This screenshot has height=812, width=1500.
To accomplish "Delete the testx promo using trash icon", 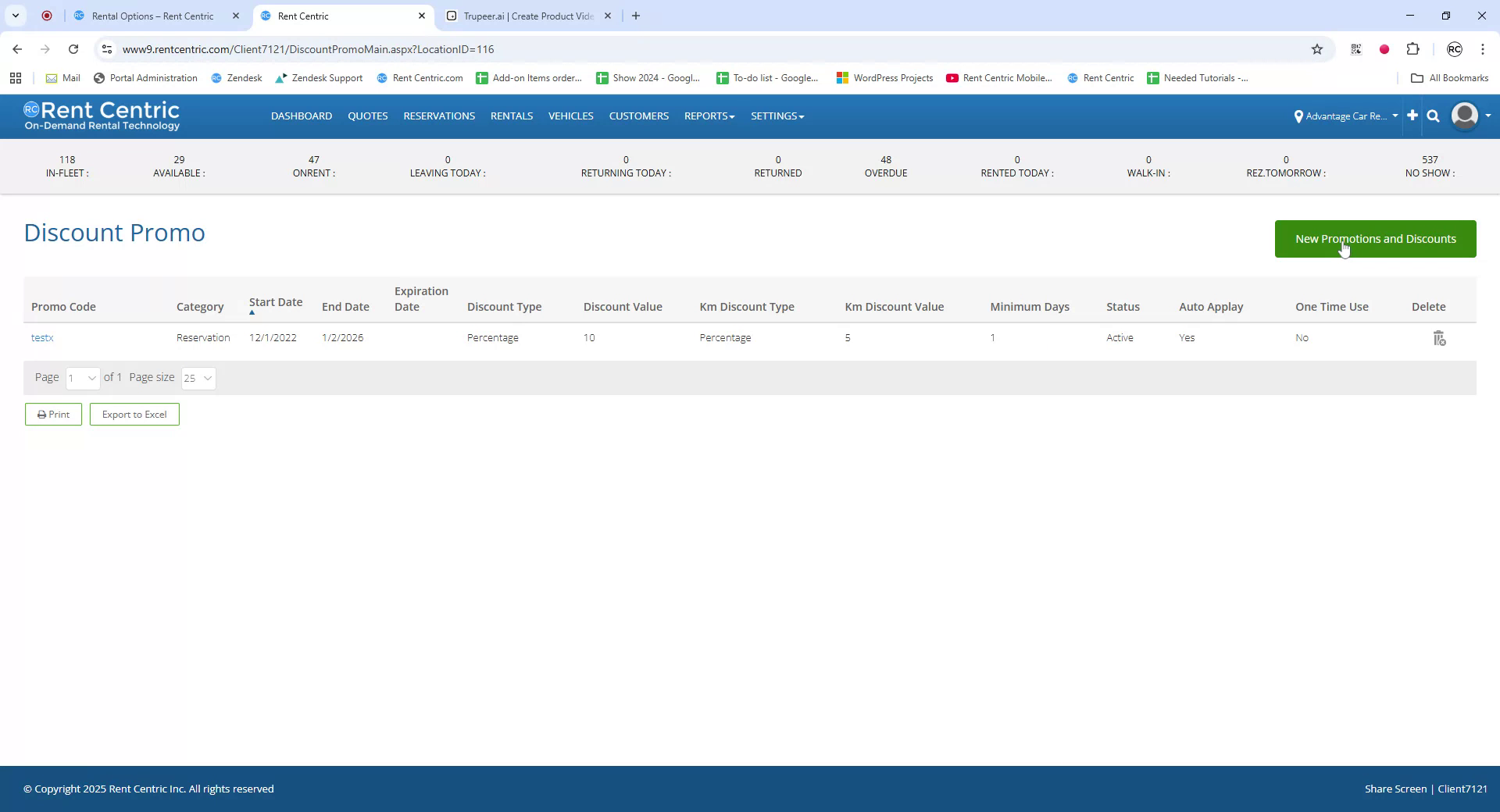I will [x=1438, y=337].
